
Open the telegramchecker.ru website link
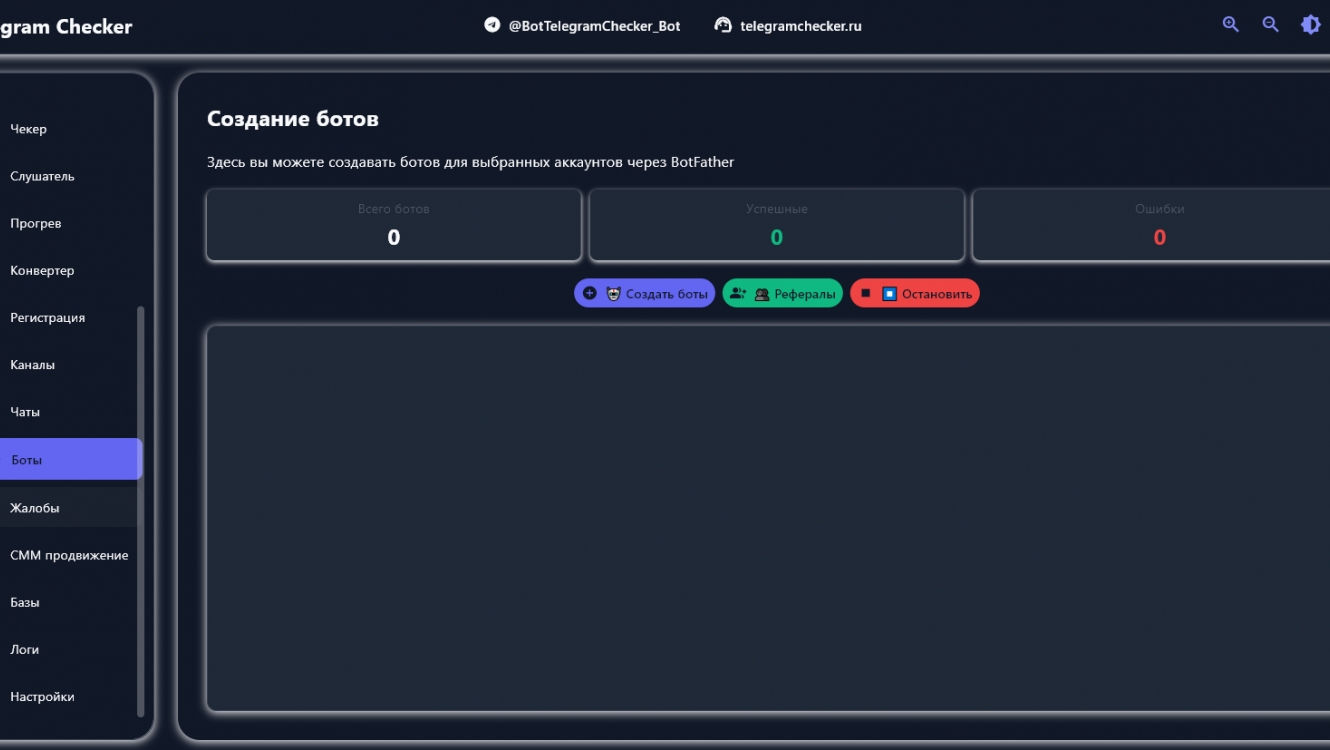(x=800, y=26)
